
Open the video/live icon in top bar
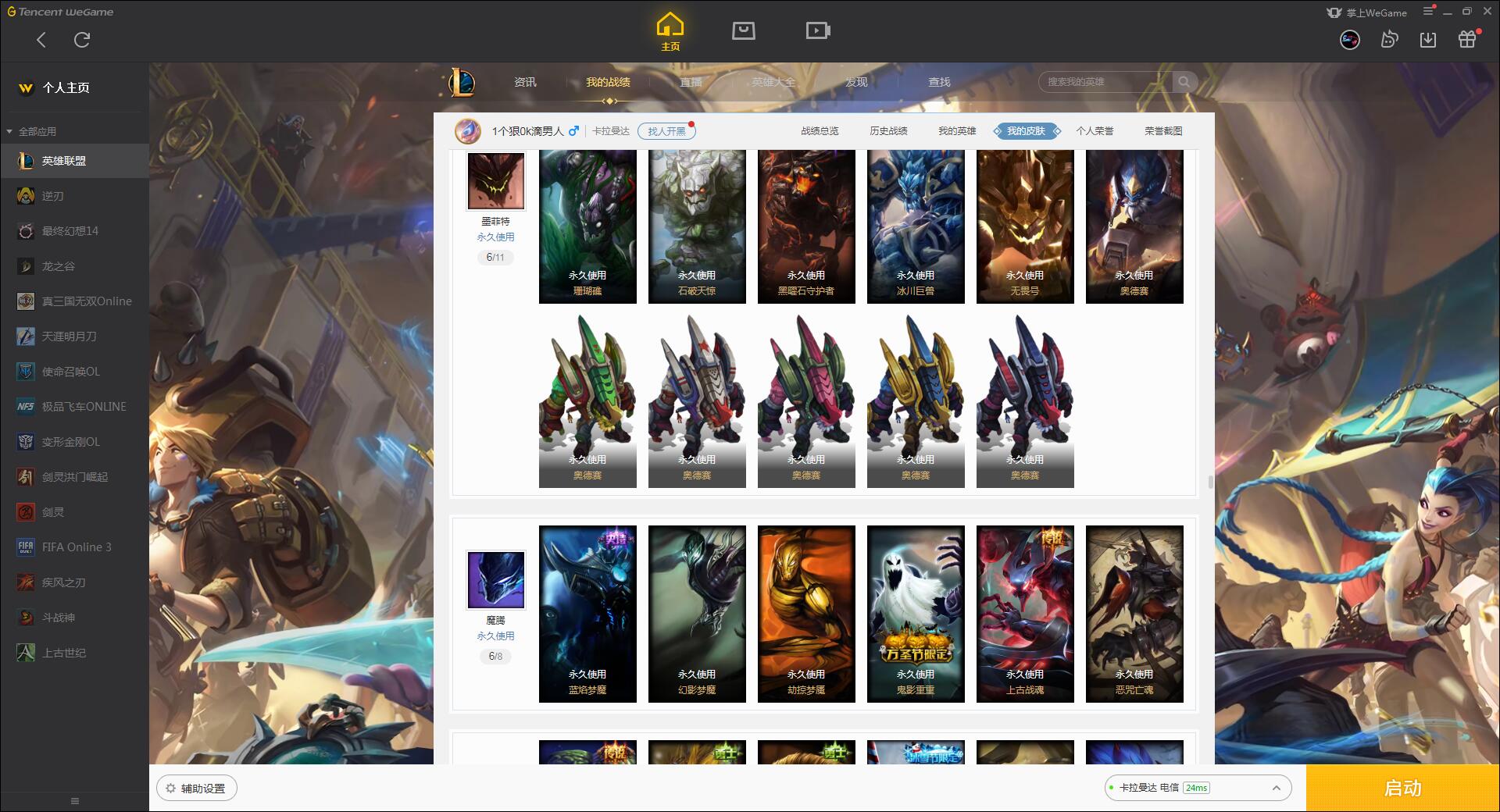coord(818,30)
